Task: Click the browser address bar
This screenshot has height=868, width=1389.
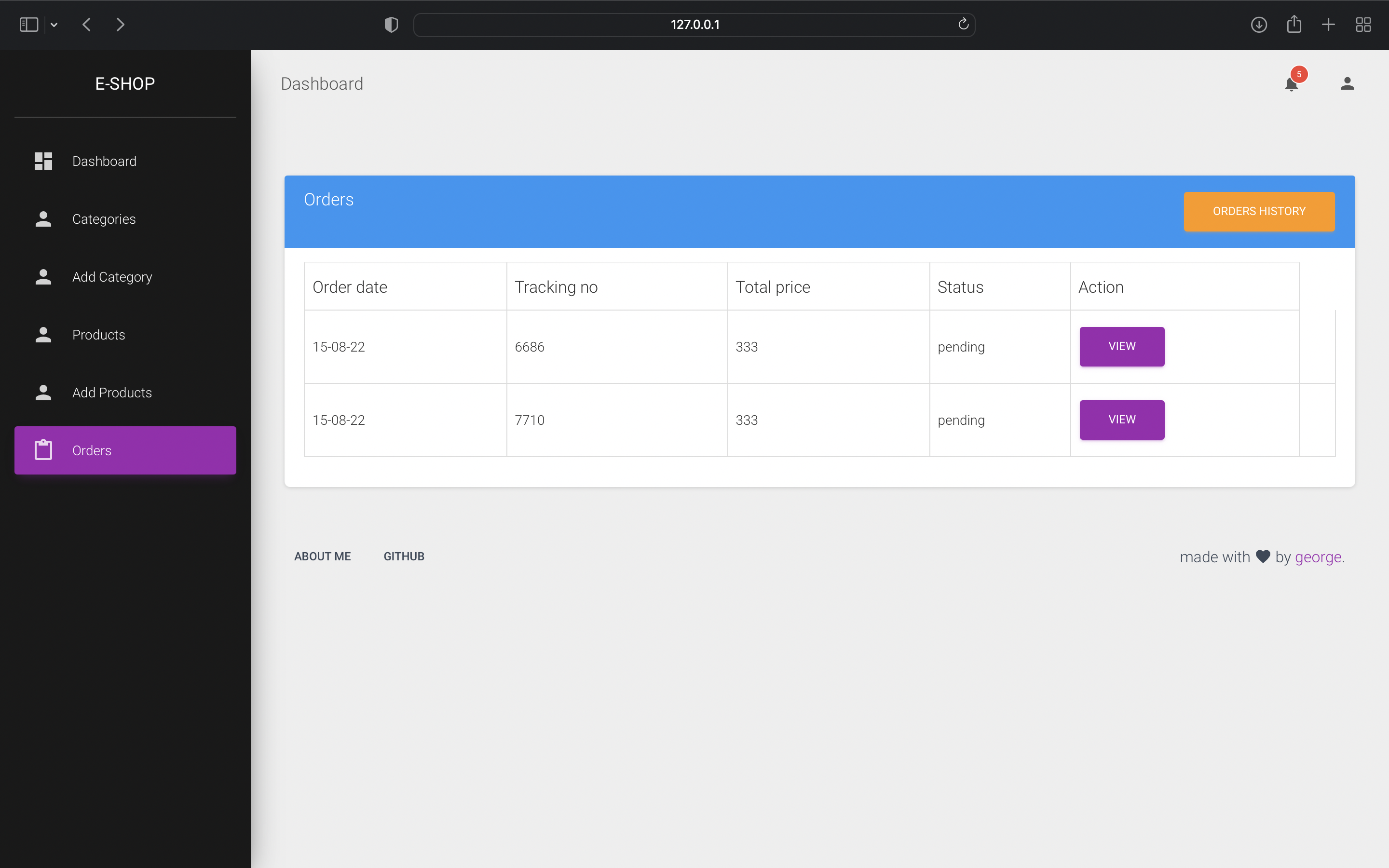Action: click(x=694, y=25)
